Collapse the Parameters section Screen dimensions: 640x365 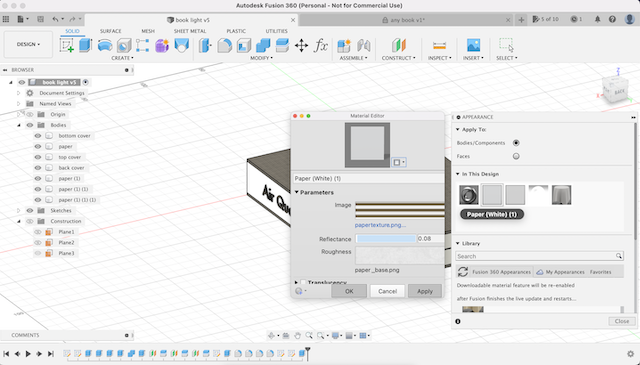(297, 192)
